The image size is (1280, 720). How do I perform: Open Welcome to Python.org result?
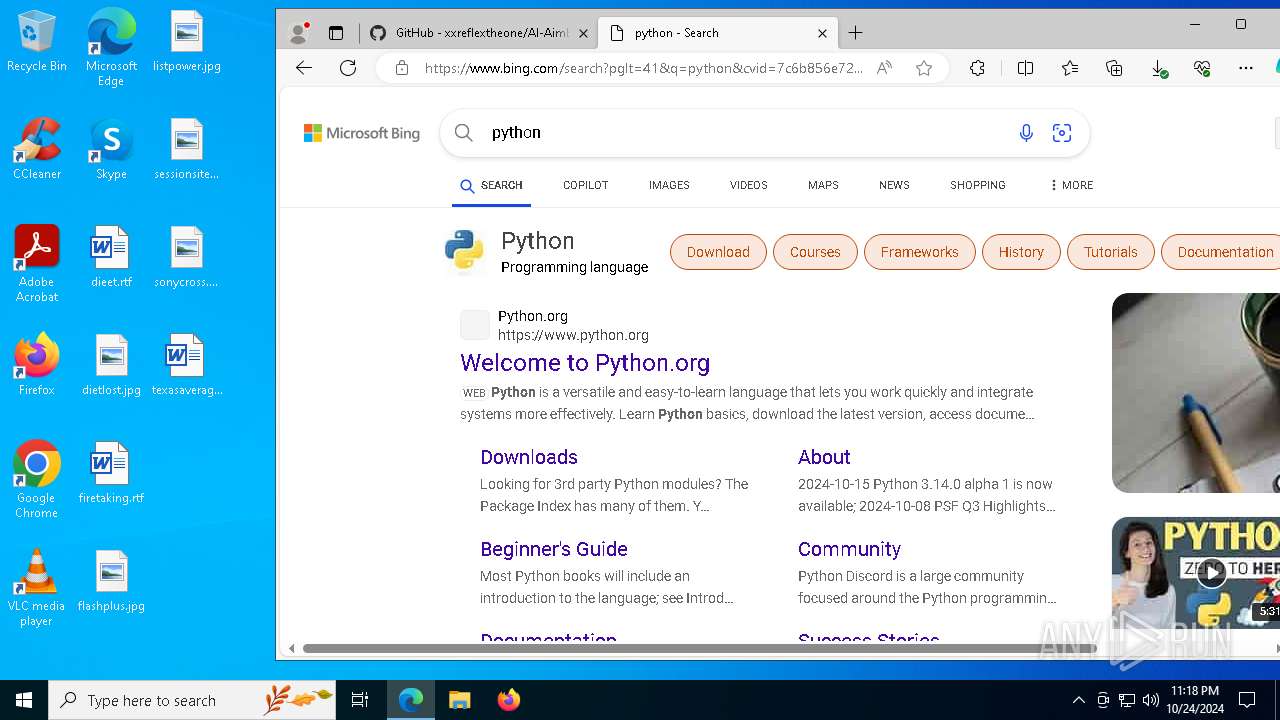[x=585, y=363]
